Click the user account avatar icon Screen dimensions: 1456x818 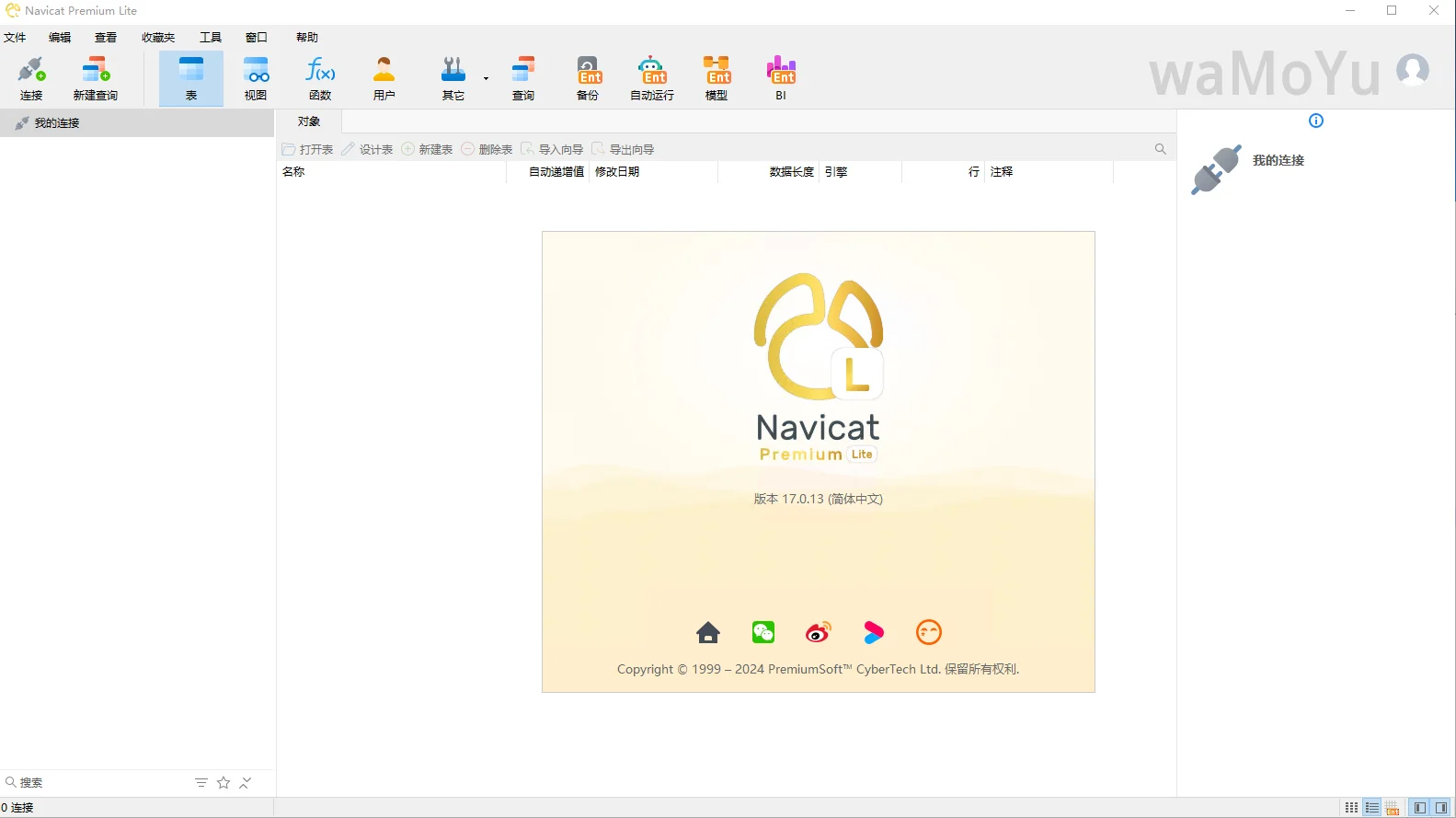click(1413, 70)
